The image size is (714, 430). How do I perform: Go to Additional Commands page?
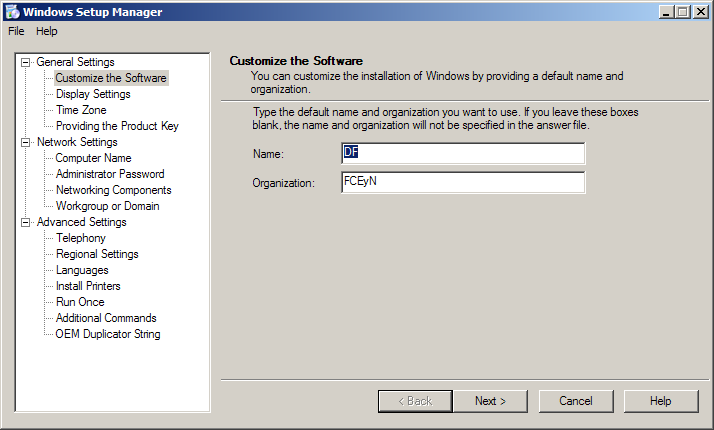click(x=106, y=318)
